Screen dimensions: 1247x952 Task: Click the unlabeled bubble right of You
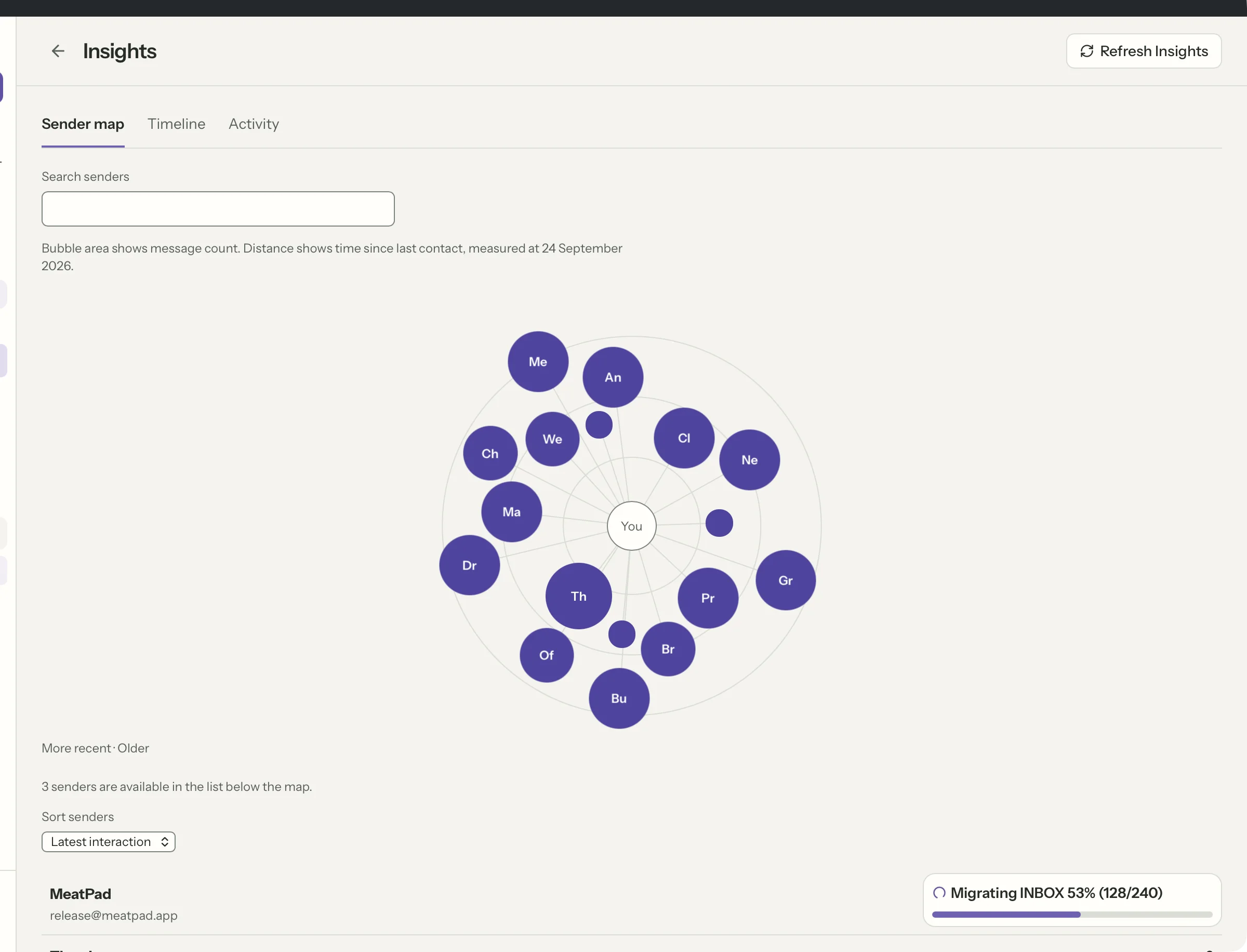tap(719, 523)
